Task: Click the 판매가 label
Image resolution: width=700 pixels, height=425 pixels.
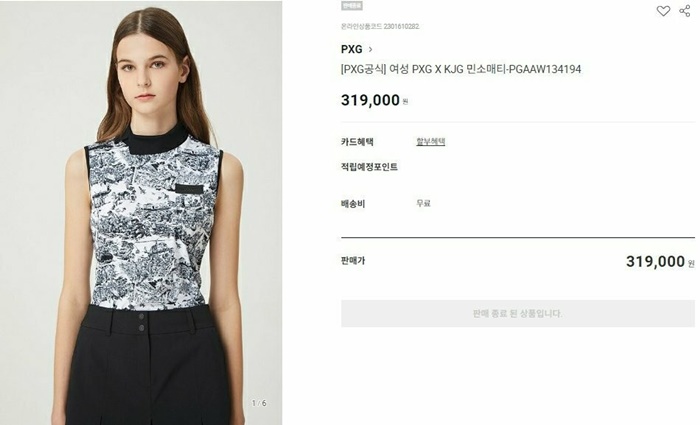Action: coord(353,261)
